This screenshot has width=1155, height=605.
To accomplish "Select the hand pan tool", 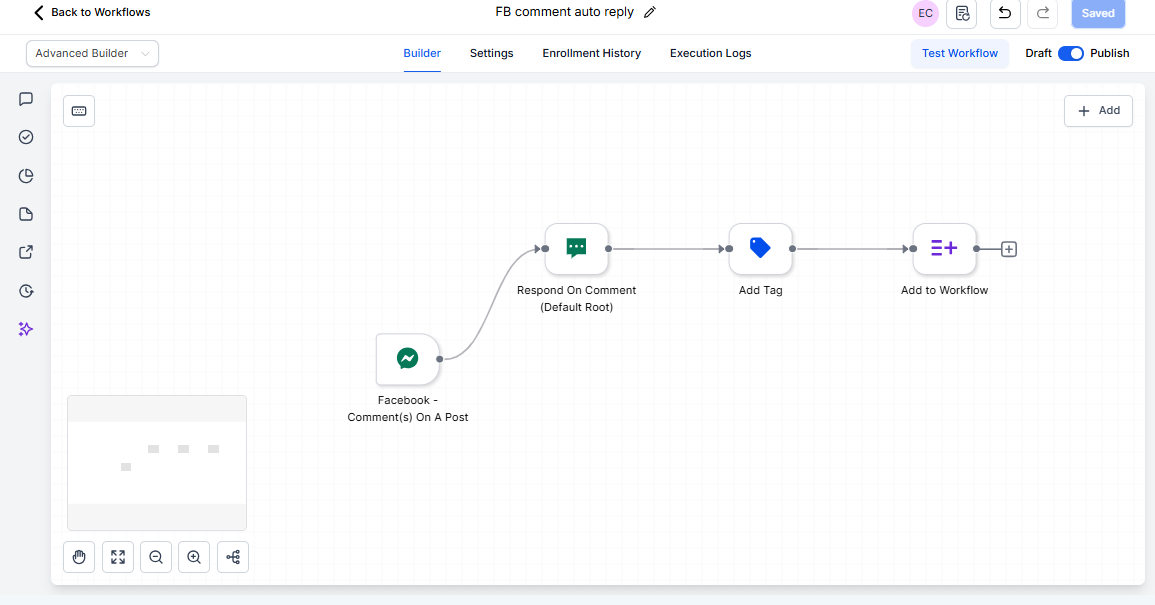I will [x=79, y=557].
